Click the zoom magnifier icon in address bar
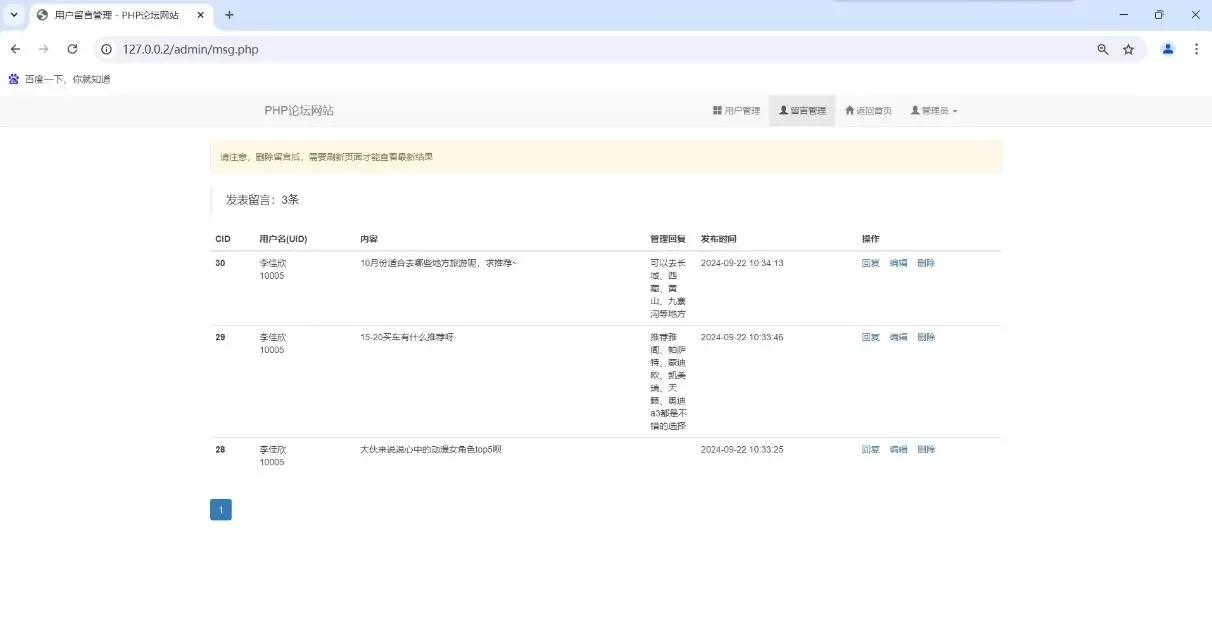Viewport: 1212px width, 643px height. point(1103,48)
